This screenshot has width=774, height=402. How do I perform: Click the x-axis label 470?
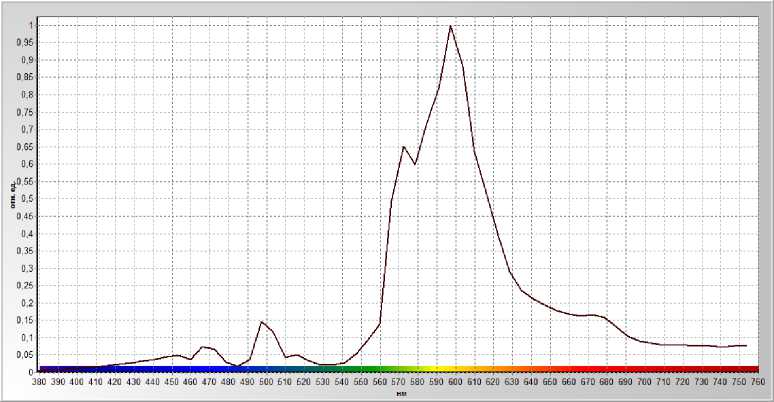tap(209, 382)
